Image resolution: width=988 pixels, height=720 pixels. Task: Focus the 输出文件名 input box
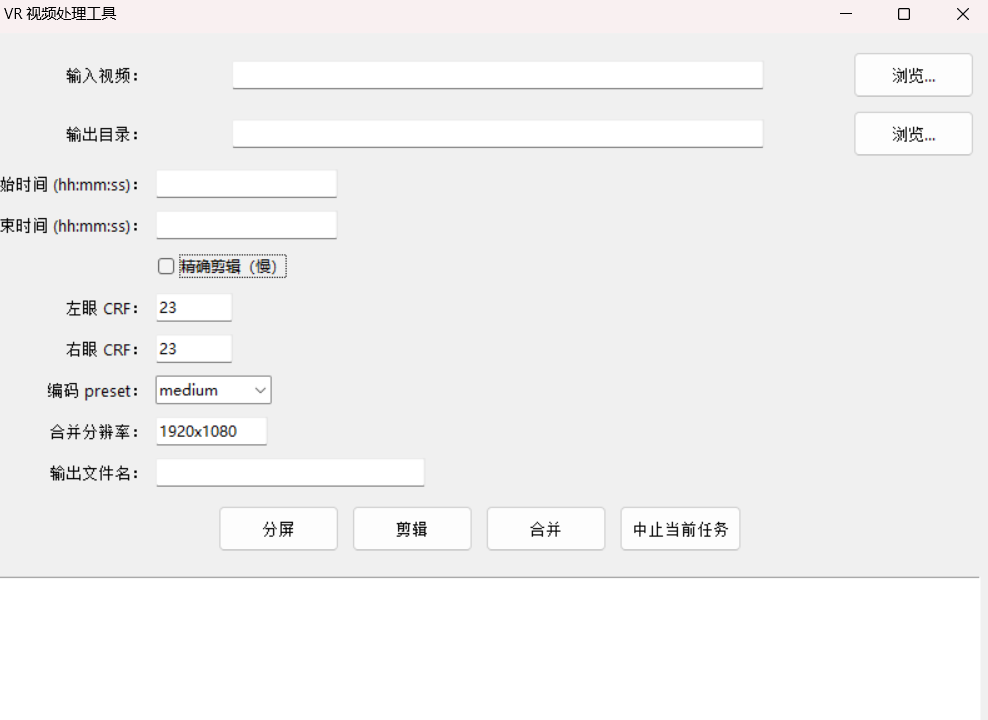click(290, 473)
